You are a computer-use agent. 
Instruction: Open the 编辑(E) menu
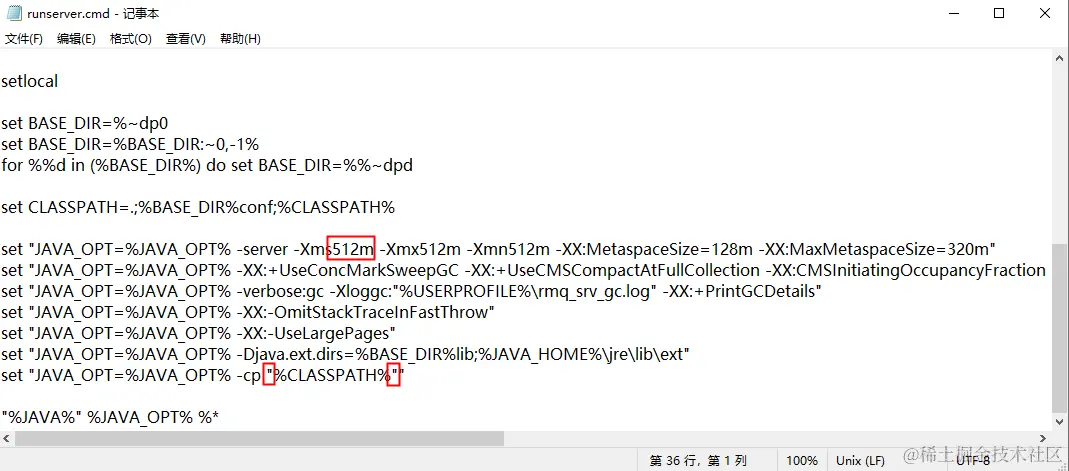(x=76, y=39)
